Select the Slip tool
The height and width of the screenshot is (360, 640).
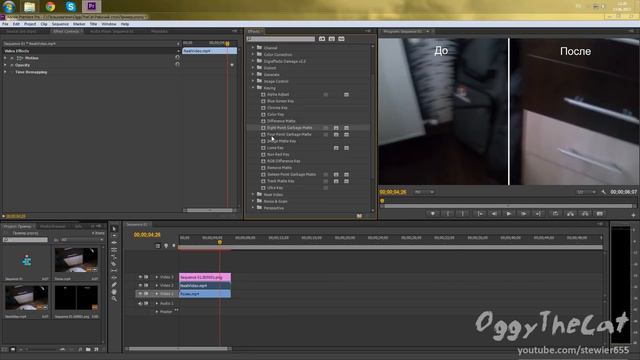pos(114,271)
